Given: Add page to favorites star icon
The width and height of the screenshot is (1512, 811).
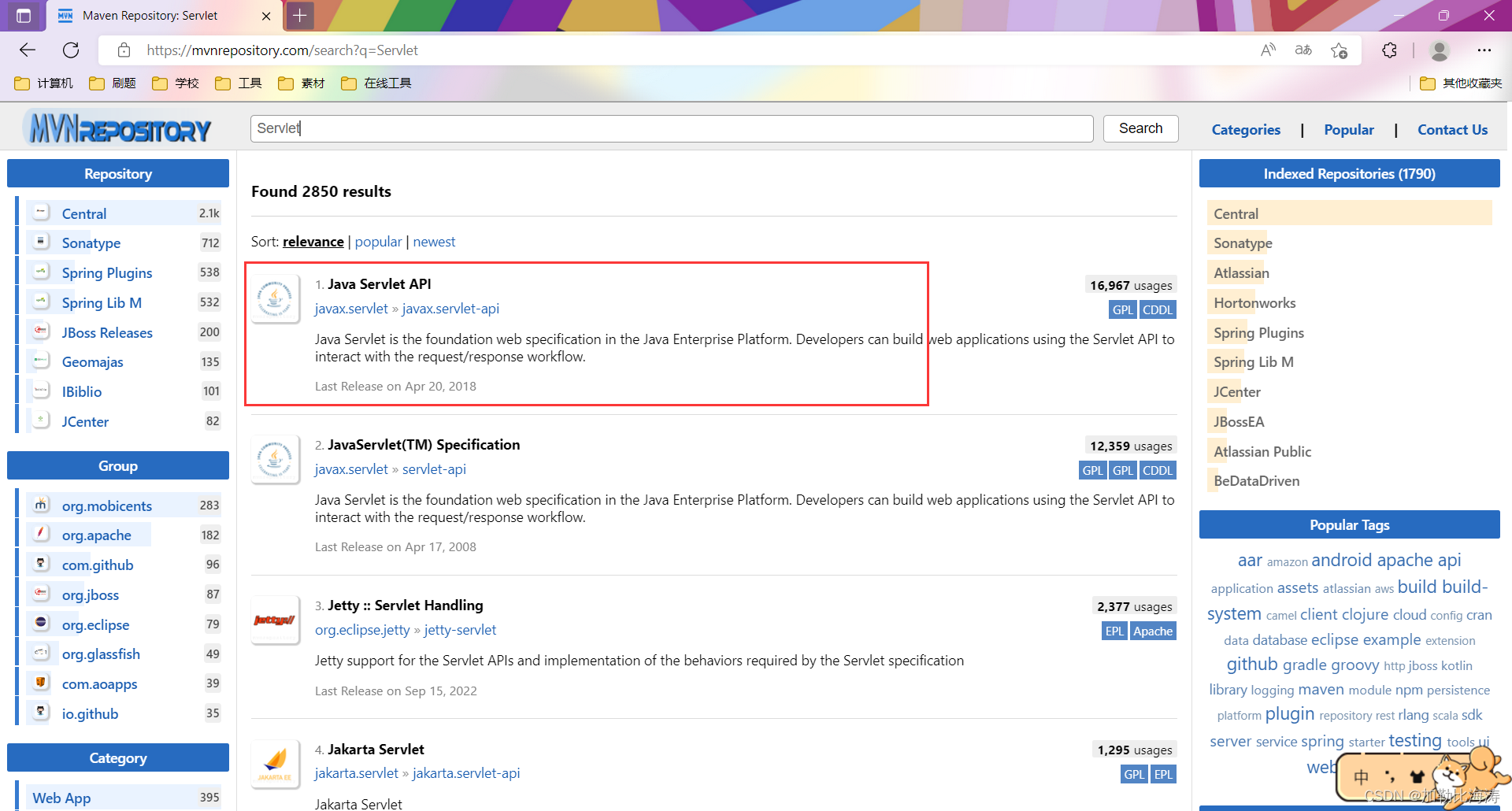Looking at the screenshot, I should tap(1339, 50).
